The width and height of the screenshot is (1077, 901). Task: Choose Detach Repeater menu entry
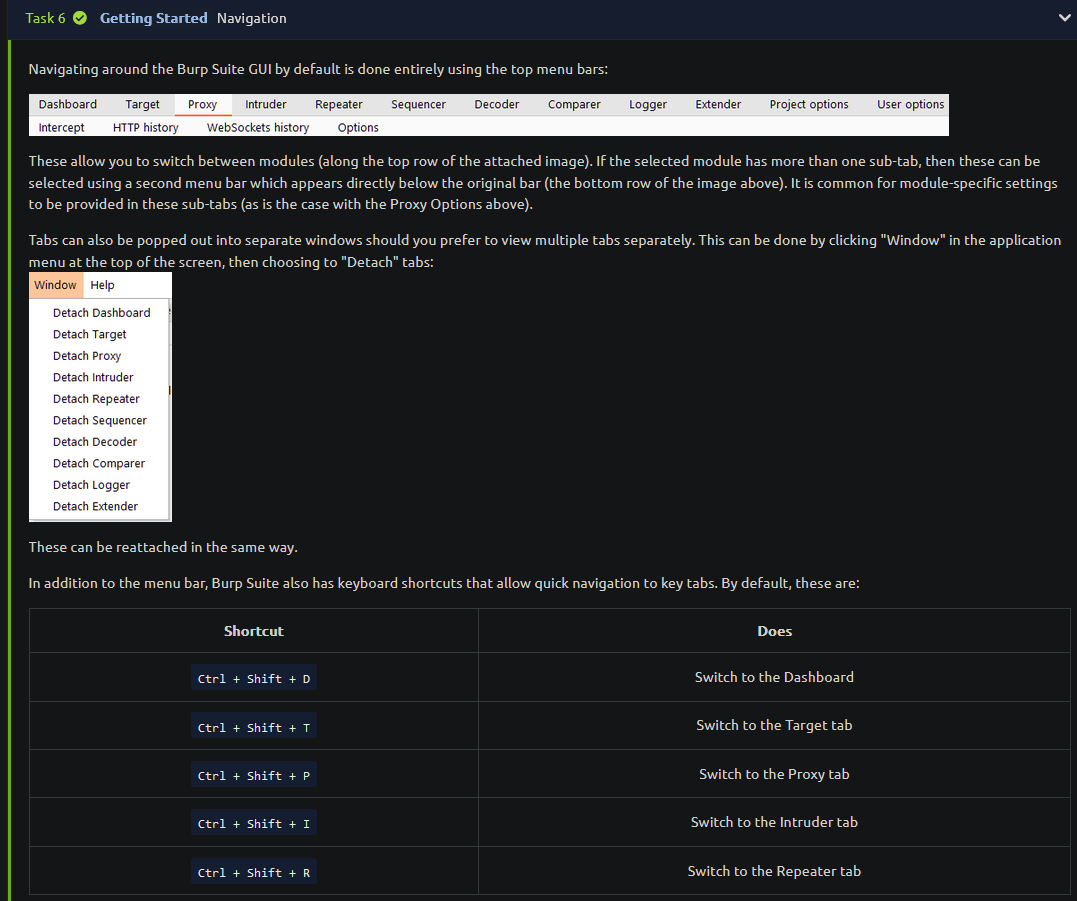[x=96, y=399]
